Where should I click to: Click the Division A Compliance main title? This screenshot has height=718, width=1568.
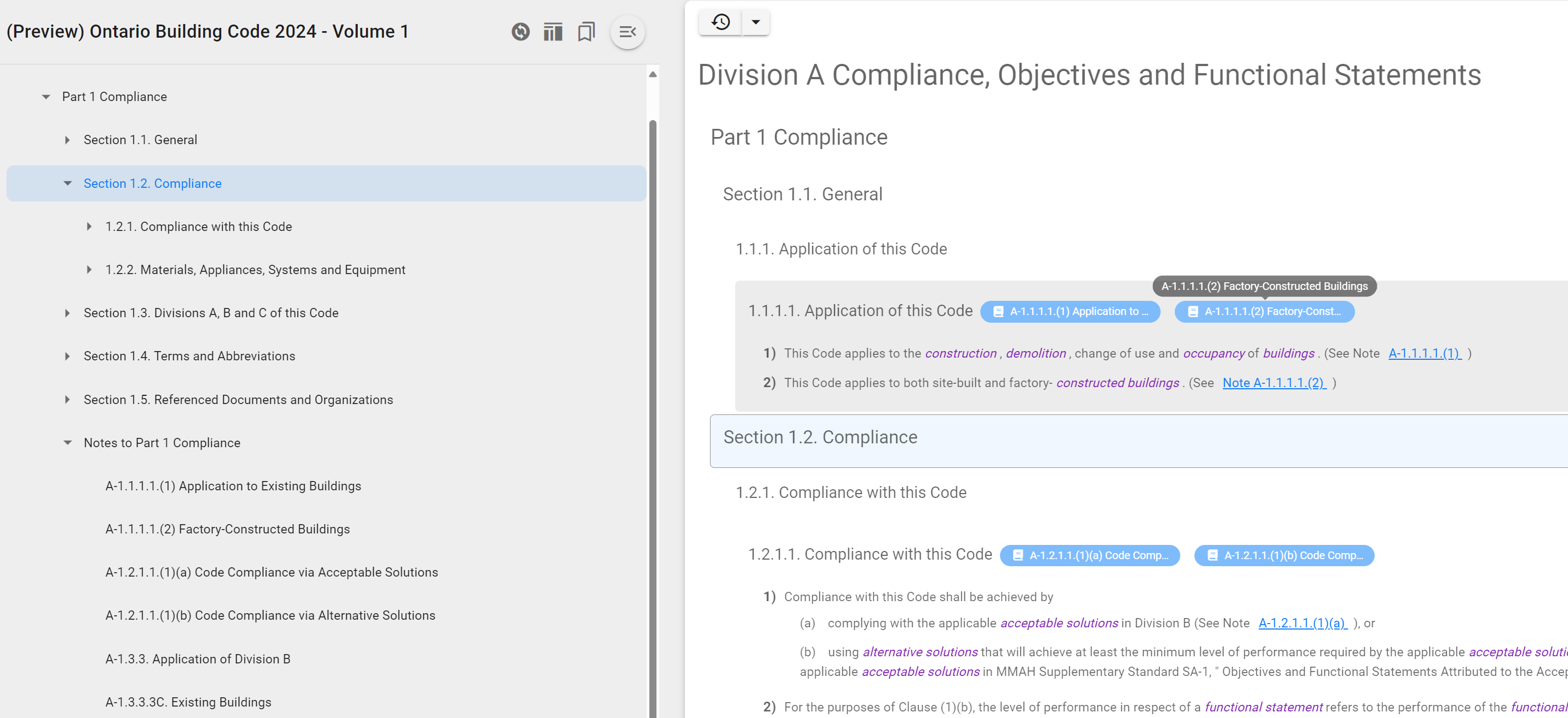1090,75
